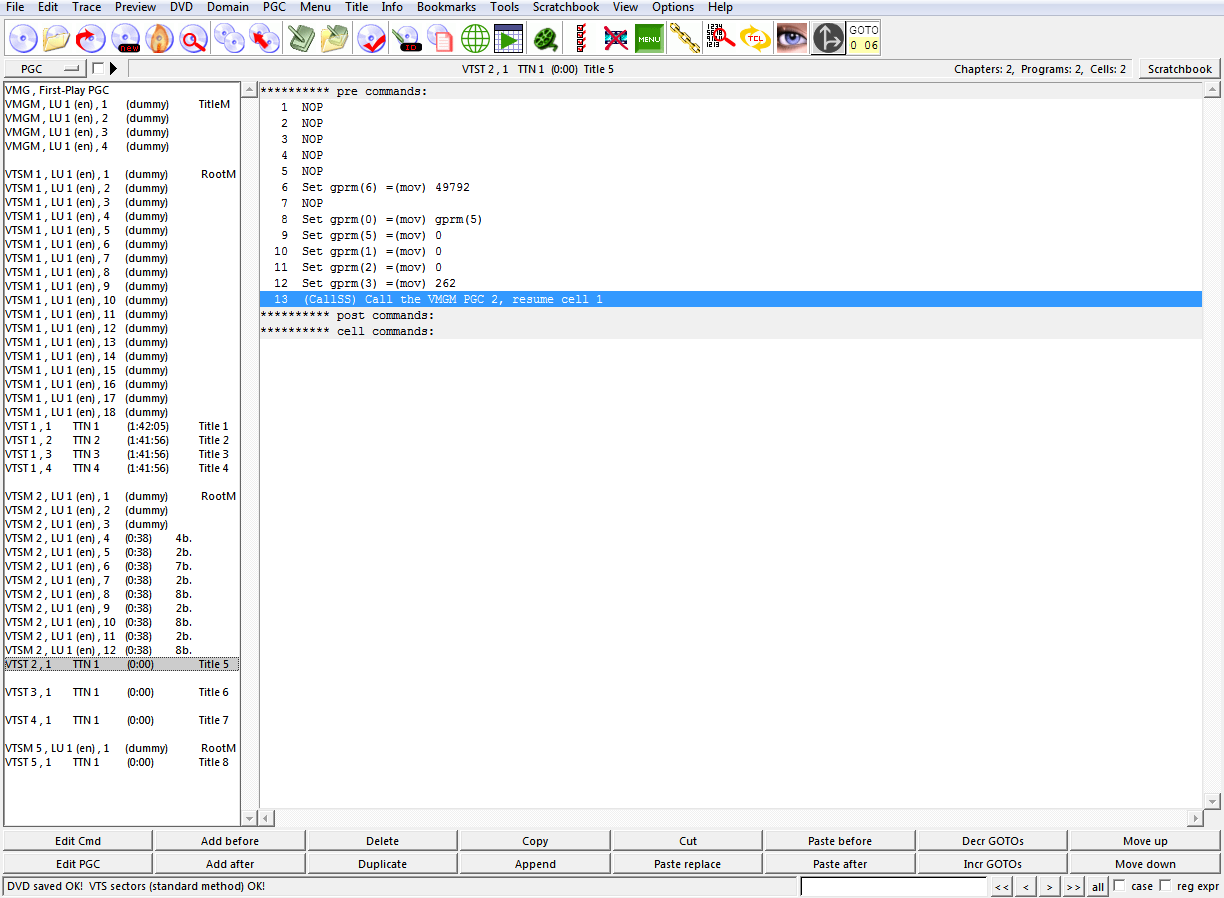Click the disc with red document icon
The width and height of the screenshot is (1224, 898).
[440, 38]
